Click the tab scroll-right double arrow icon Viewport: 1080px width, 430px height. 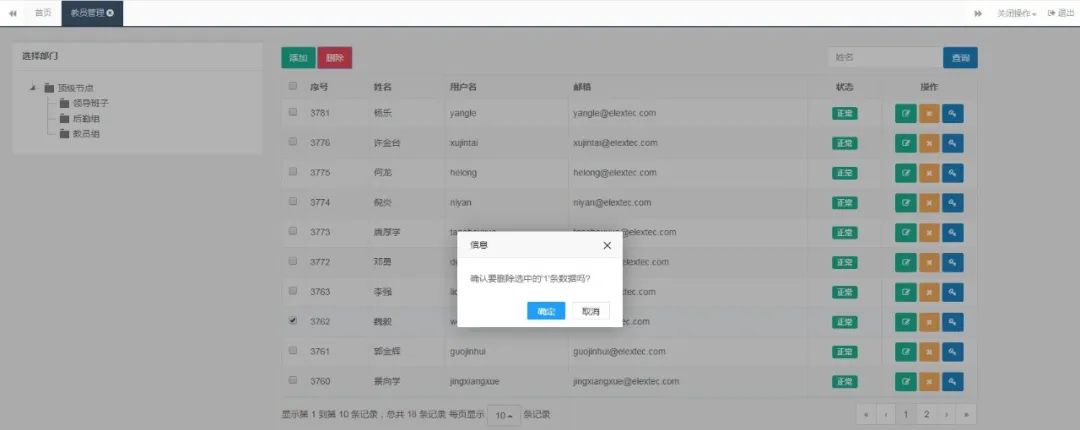point(978,13)
